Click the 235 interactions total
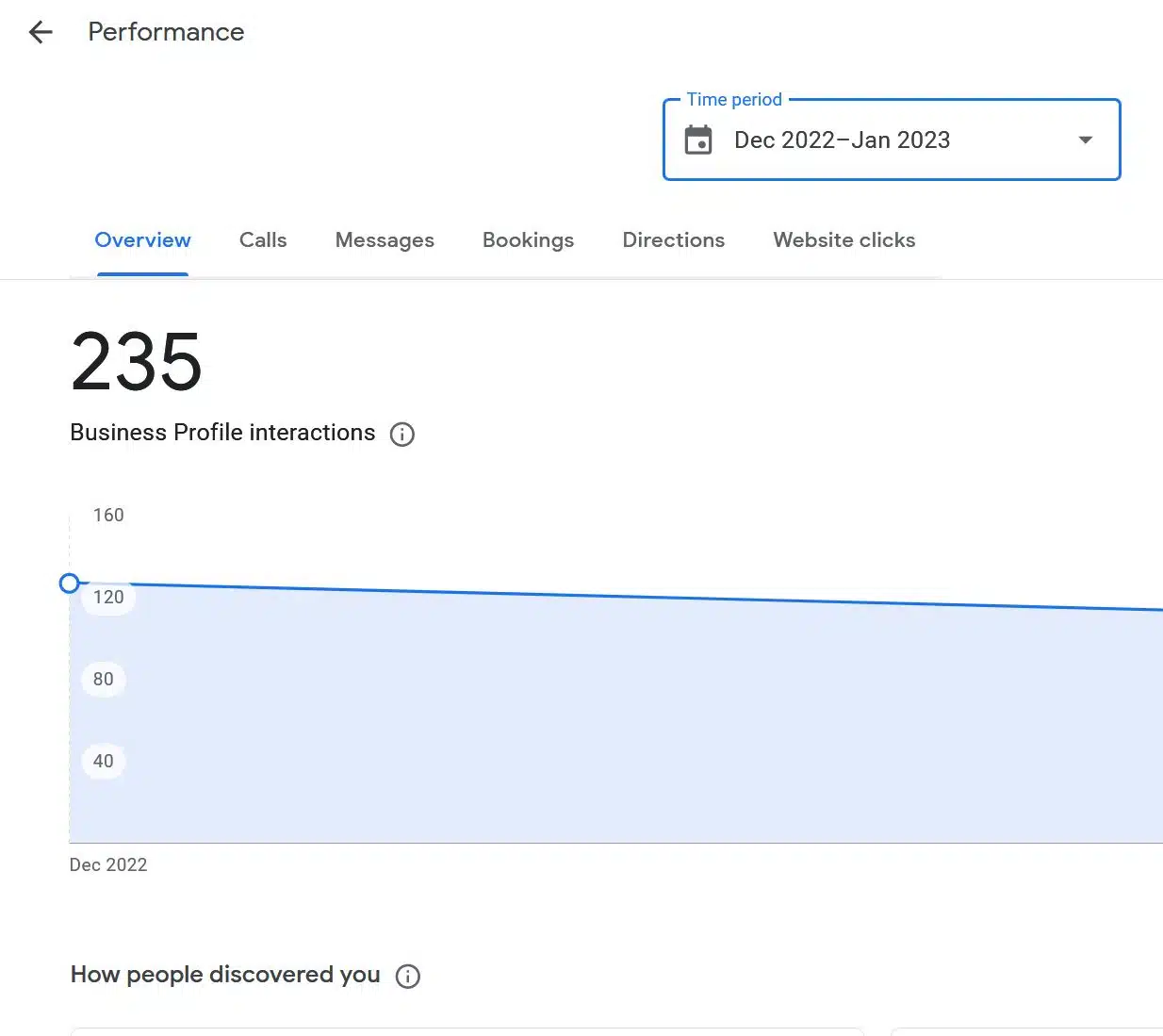The width and height of the screenshot is (1163, 1036). tap(137, 362)
